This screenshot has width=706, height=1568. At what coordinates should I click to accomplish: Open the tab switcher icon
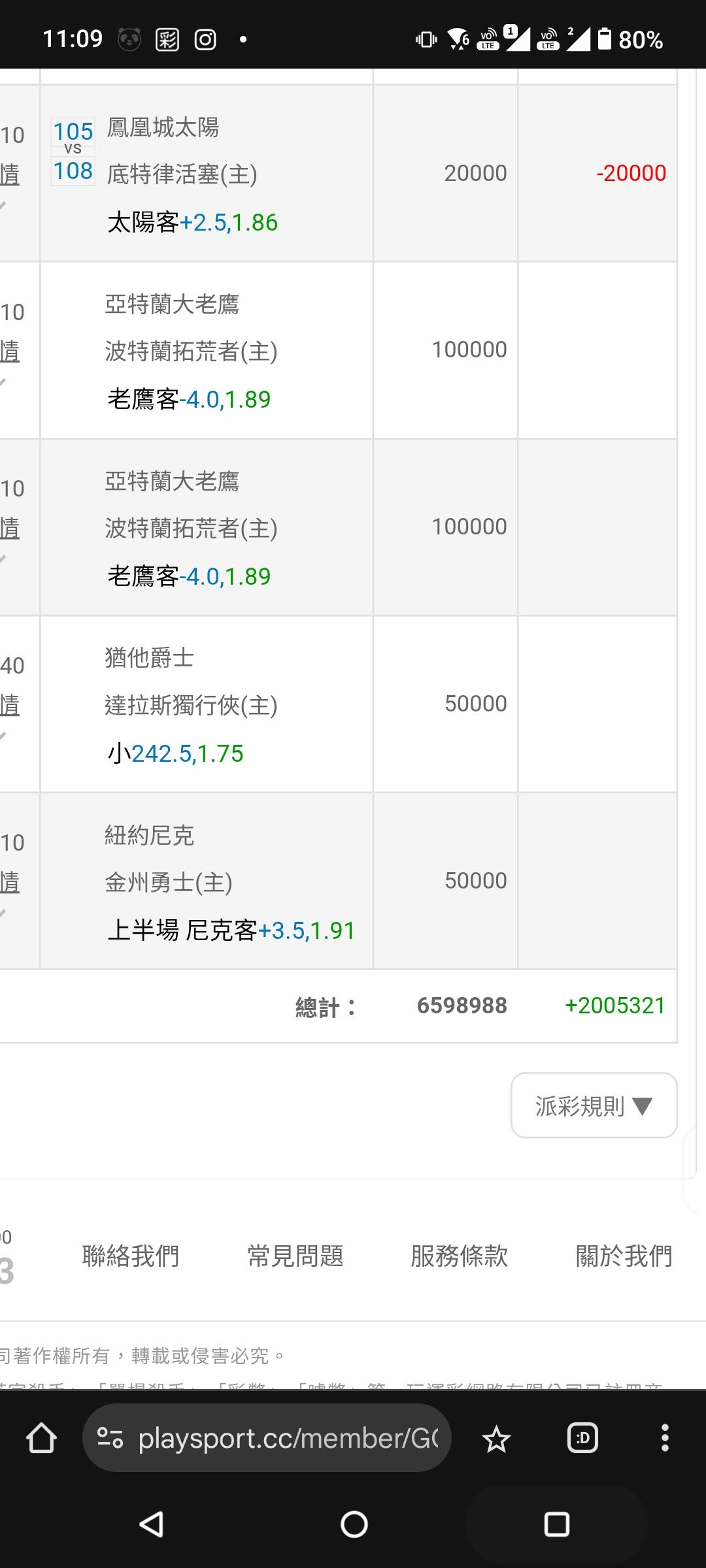(x=582, y=1438)
